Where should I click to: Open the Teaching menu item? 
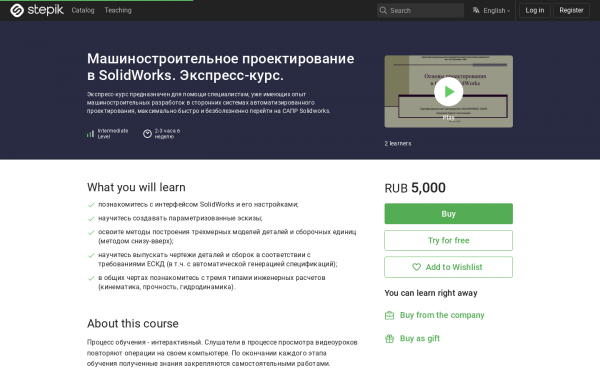(118, 10)
